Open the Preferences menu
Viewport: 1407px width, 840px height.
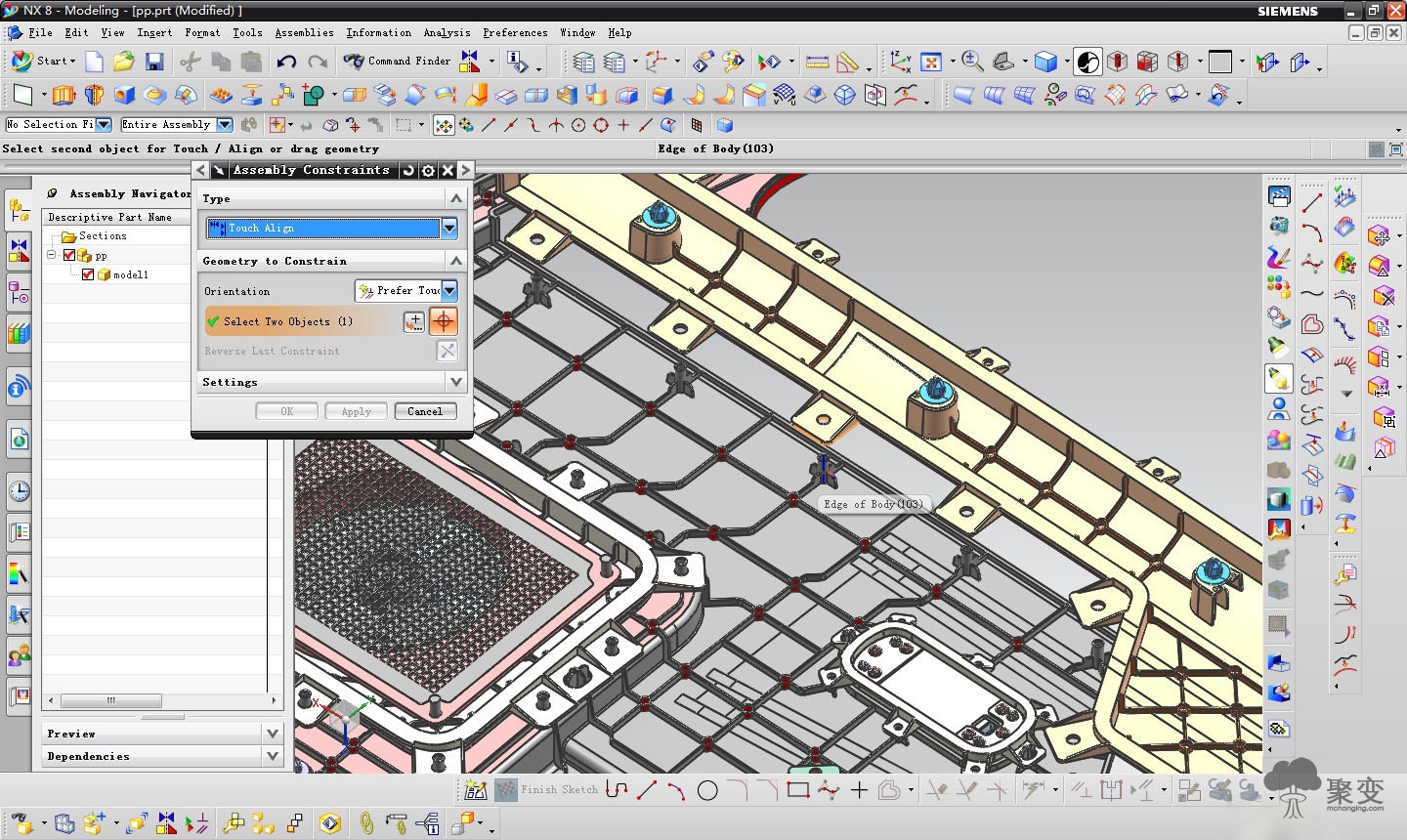click(x=515, y=33)
